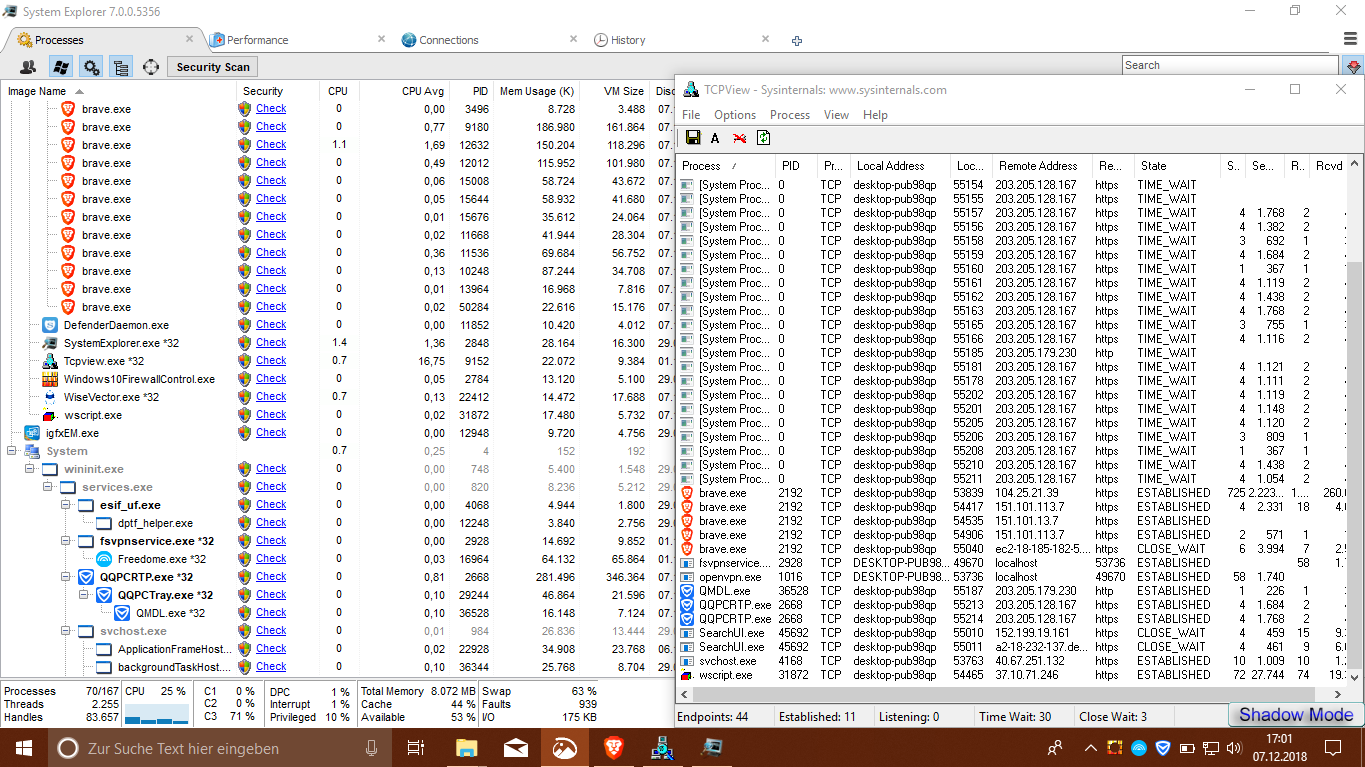Click the hamburger menu icon in System Explorer
This screenshot has width=1365, height=767.
point(1350,39)
